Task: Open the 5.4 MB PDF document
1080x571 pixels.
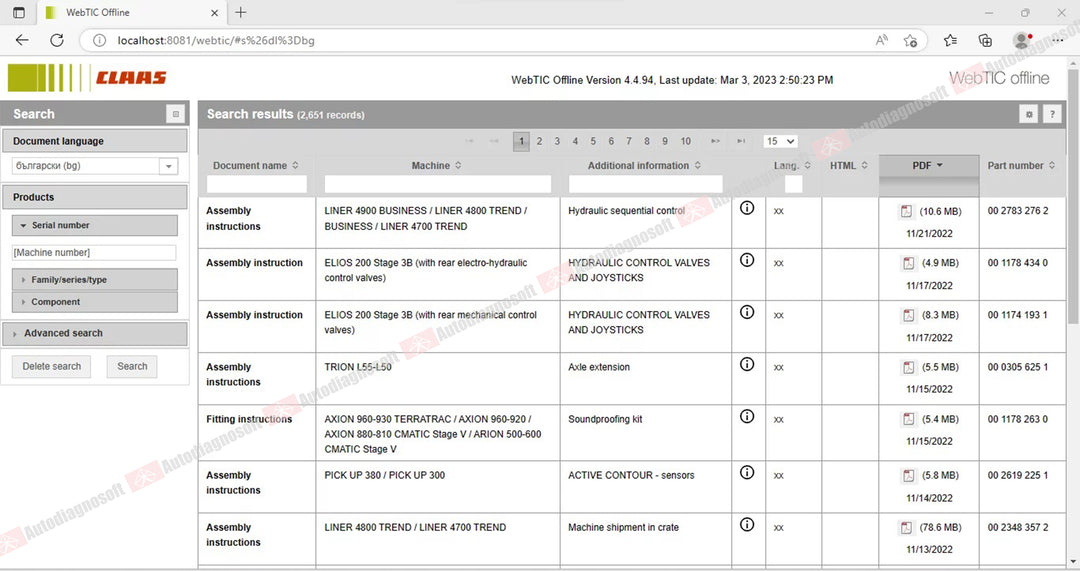Action: pos(908,419)
